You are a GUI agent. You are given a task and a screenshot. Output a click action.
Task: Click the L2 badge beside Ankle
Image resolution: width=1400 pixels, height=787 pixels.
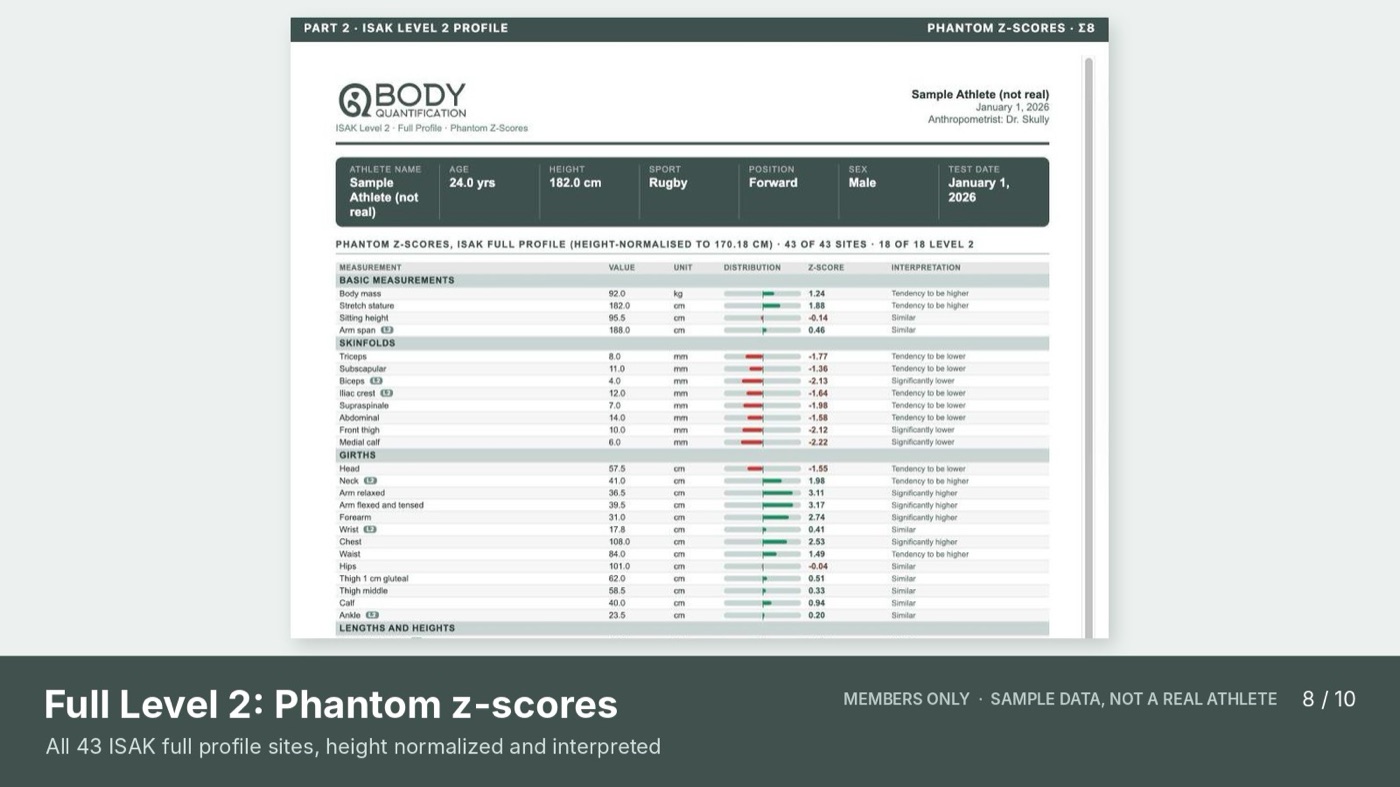pos(372,615)
